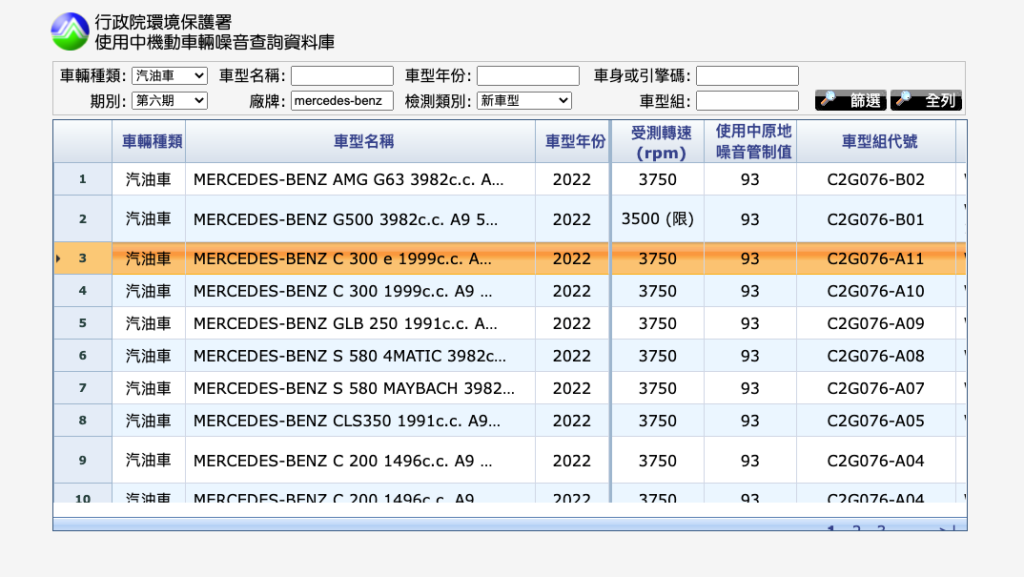Screen dimensions: 1024x577
Task: Open the 車輛種類 dropdown showing 汽油車
Action: (x=170, y=76)
